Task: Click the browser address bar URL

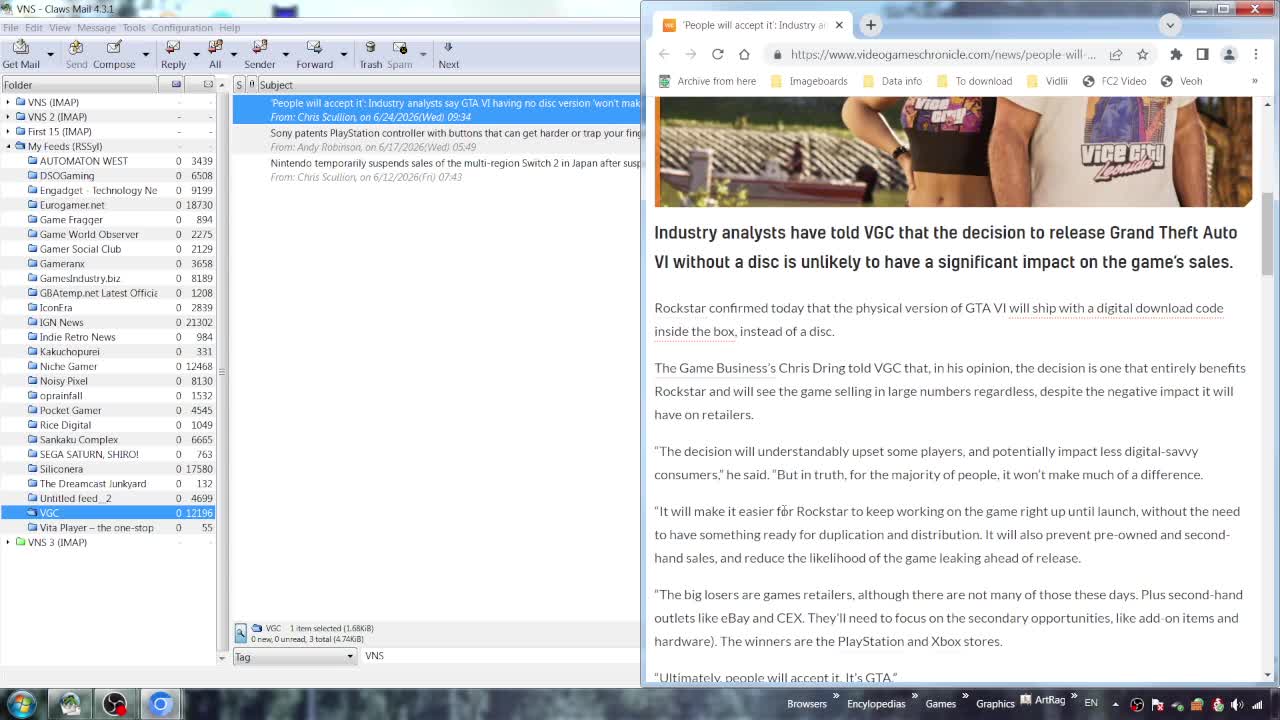Action: [x=942, y=54]
